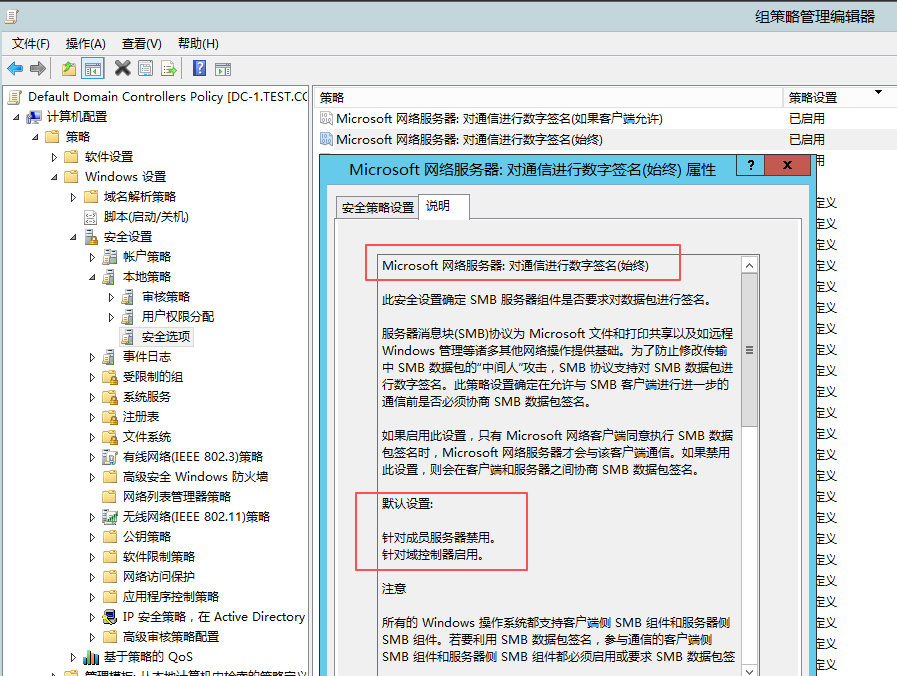Expand the 软件设置 tree node
The width and height of the screenshot is (897, 676).
click(55, 157)
